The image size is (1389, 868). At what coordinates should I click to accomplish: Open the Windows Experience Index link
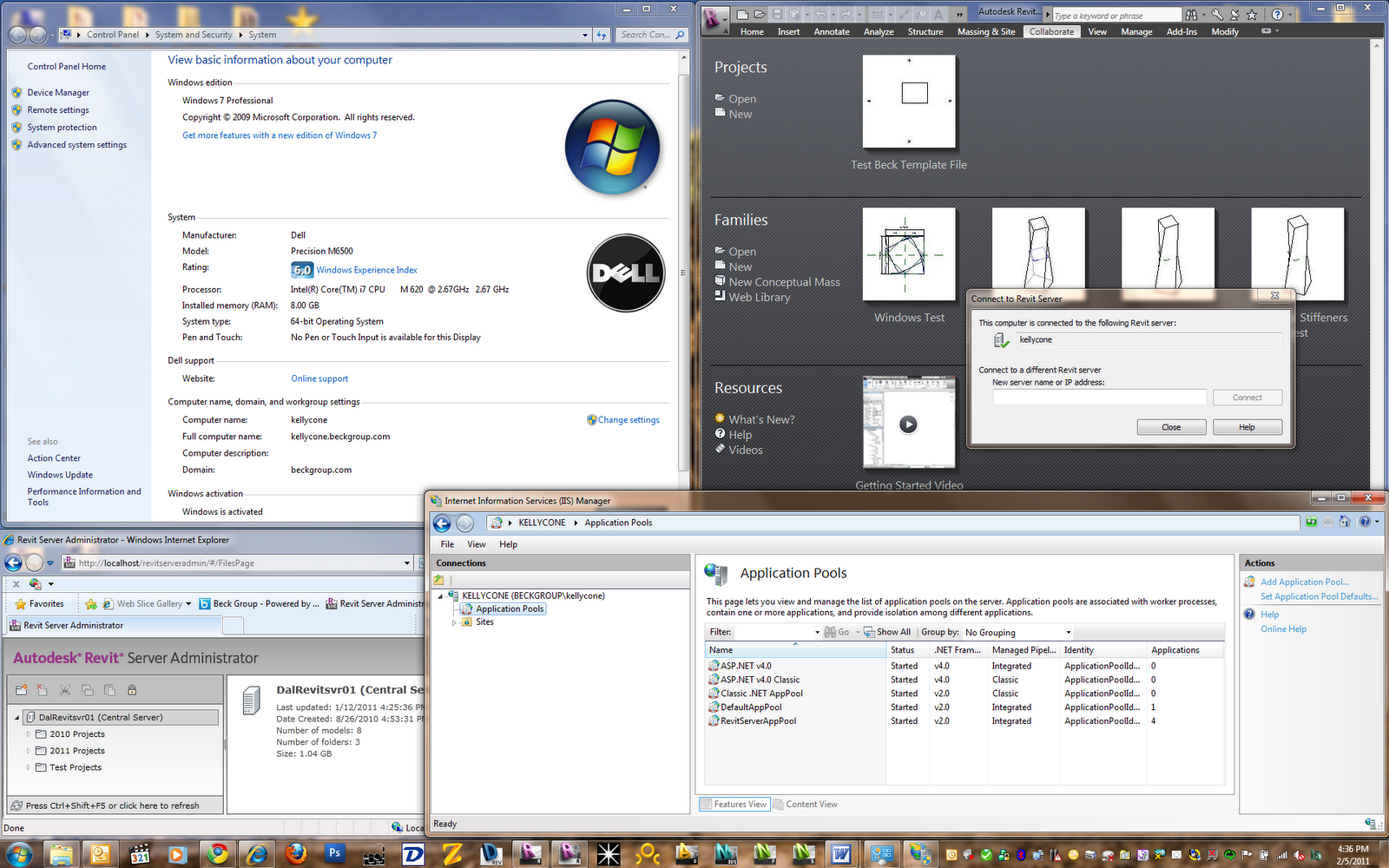366,270
